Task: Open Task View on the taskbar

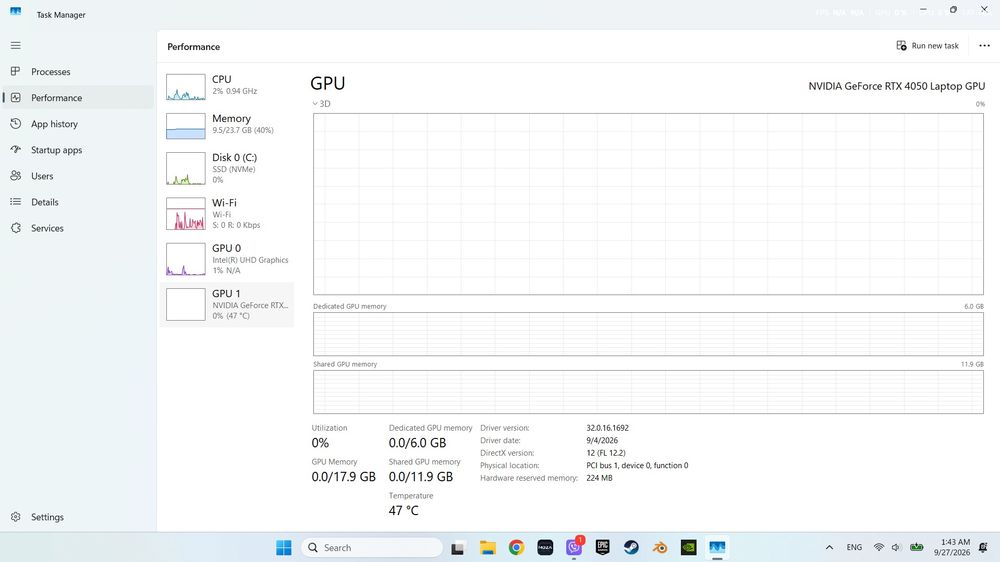Action: point(457,547)
